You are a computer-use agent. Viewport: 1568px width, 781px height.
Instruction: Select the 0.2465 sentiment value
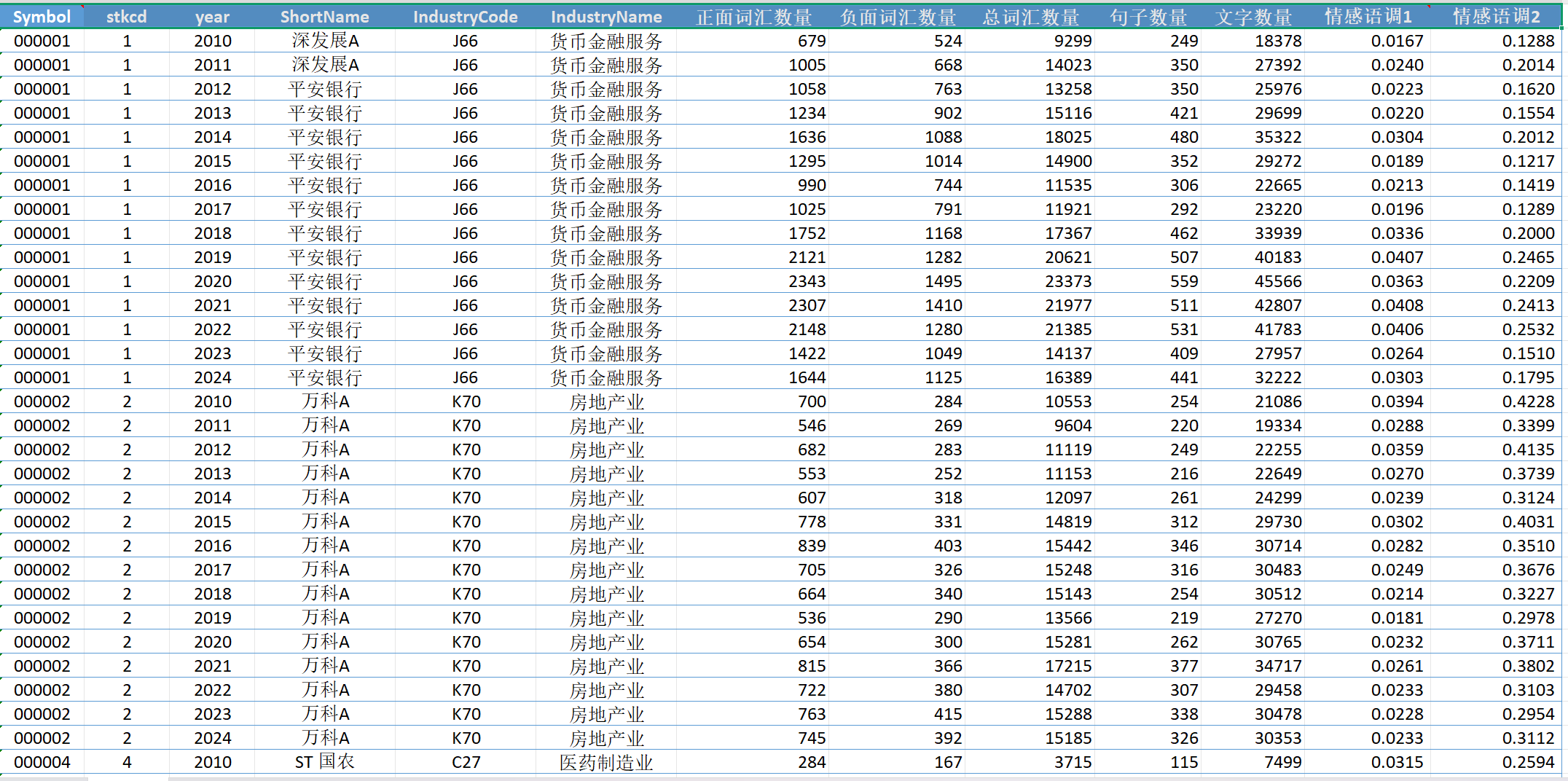click(1497, 257)
